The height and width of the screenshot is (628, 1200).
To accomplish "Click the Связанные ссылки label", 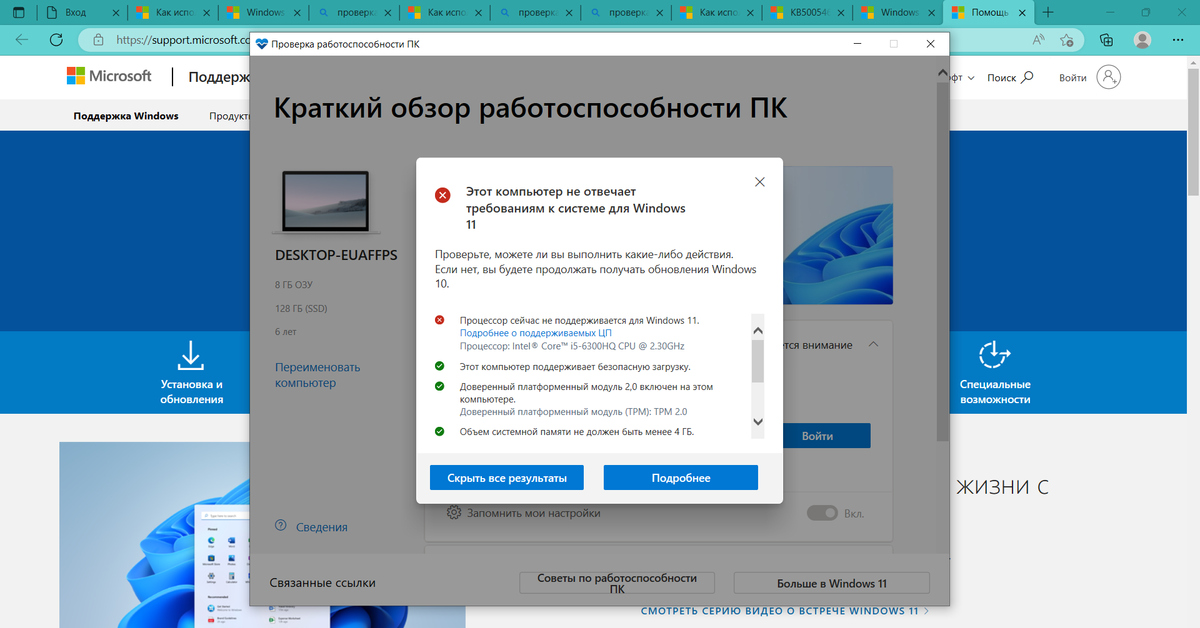I will [322, 583].
